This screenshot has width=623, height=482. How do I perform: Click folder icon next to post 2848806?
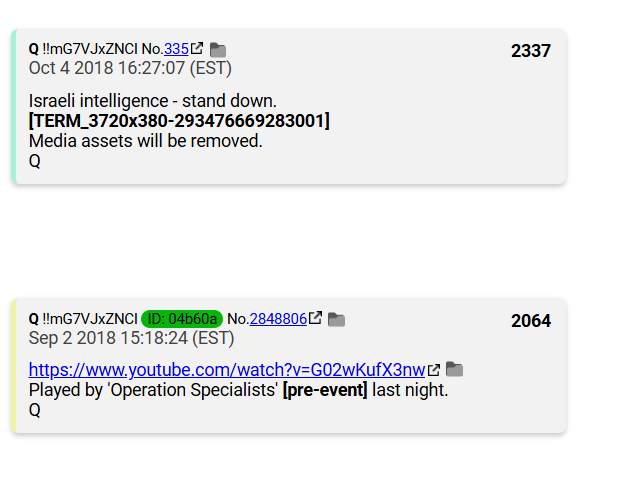(x=336, y=319)
